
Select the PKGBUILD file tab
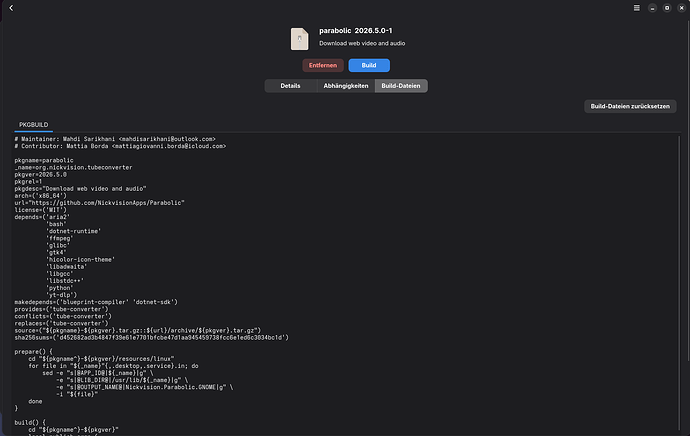(x=33, y=125)
